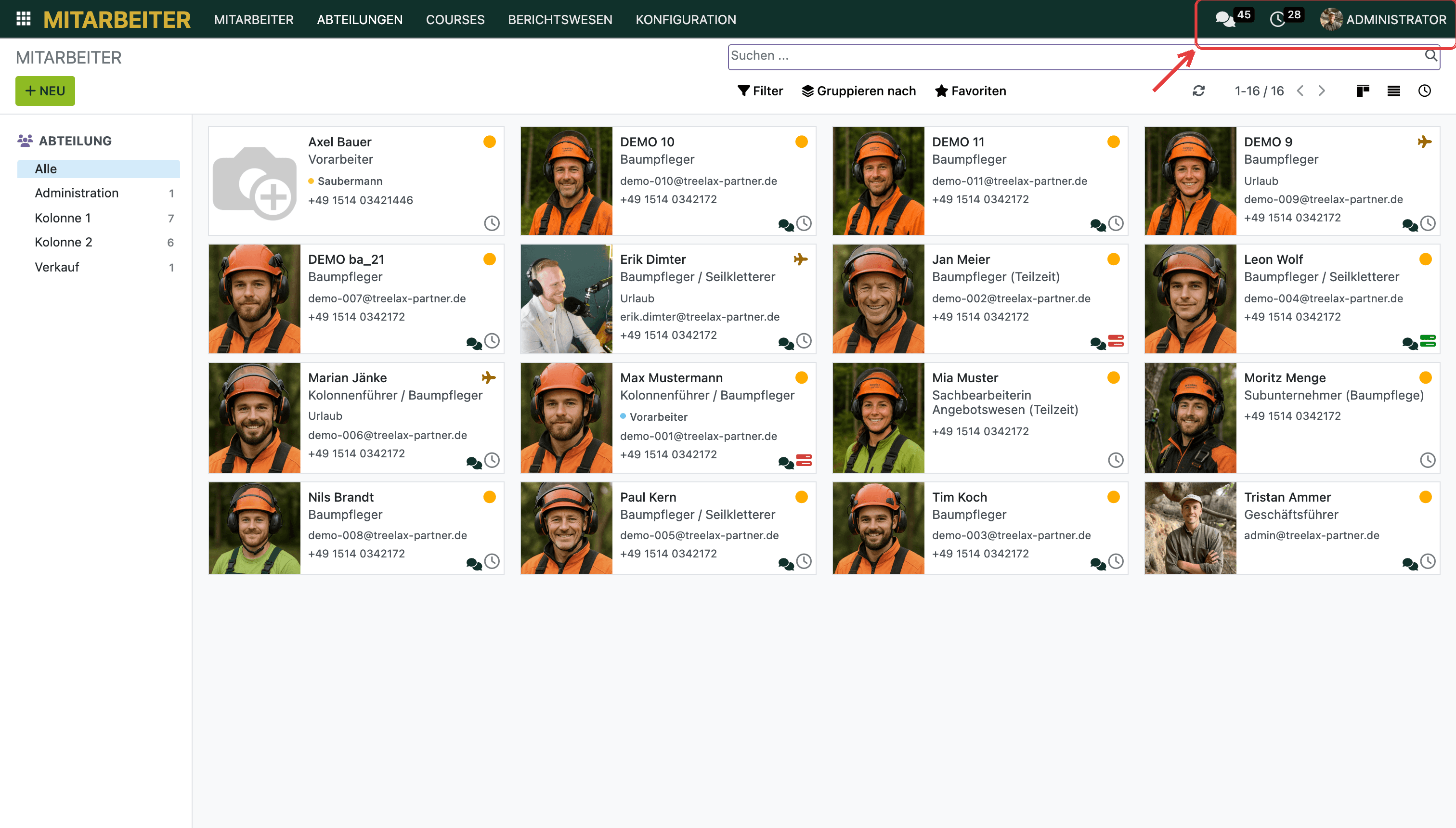
Task: Open the Mitarbeiter top menu item
Action: [x=254, y=19]
